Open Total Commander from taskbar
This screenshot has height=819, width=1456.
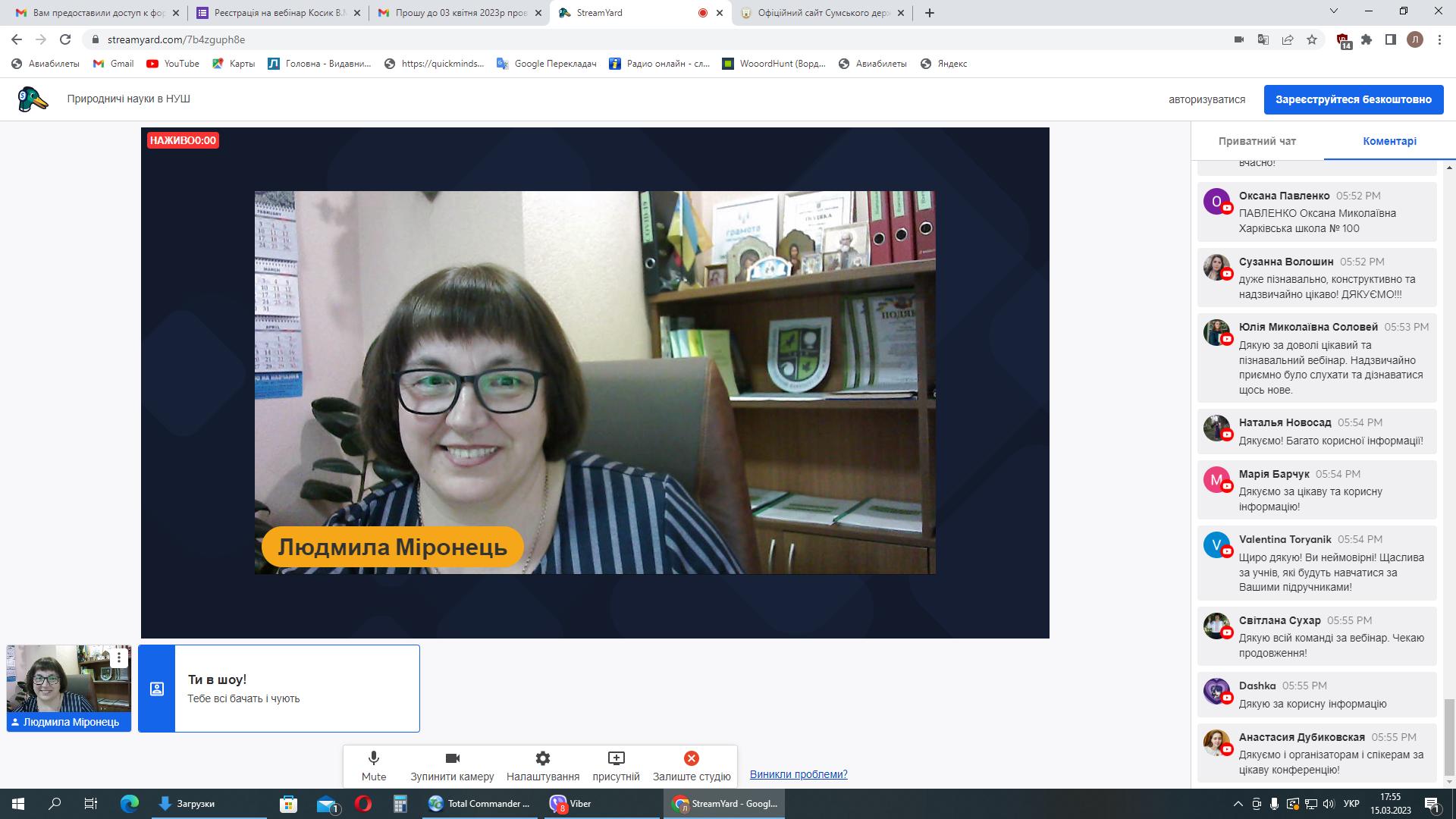coord(480,804)
